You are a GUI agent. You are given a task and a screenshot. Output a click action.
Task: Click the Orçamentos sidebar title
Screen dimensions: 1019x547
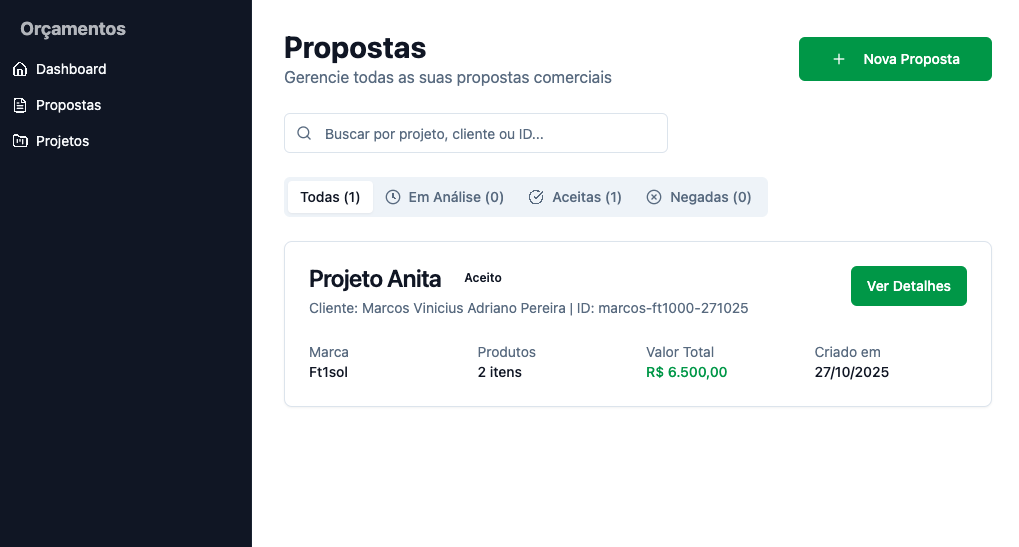[73, 30]
